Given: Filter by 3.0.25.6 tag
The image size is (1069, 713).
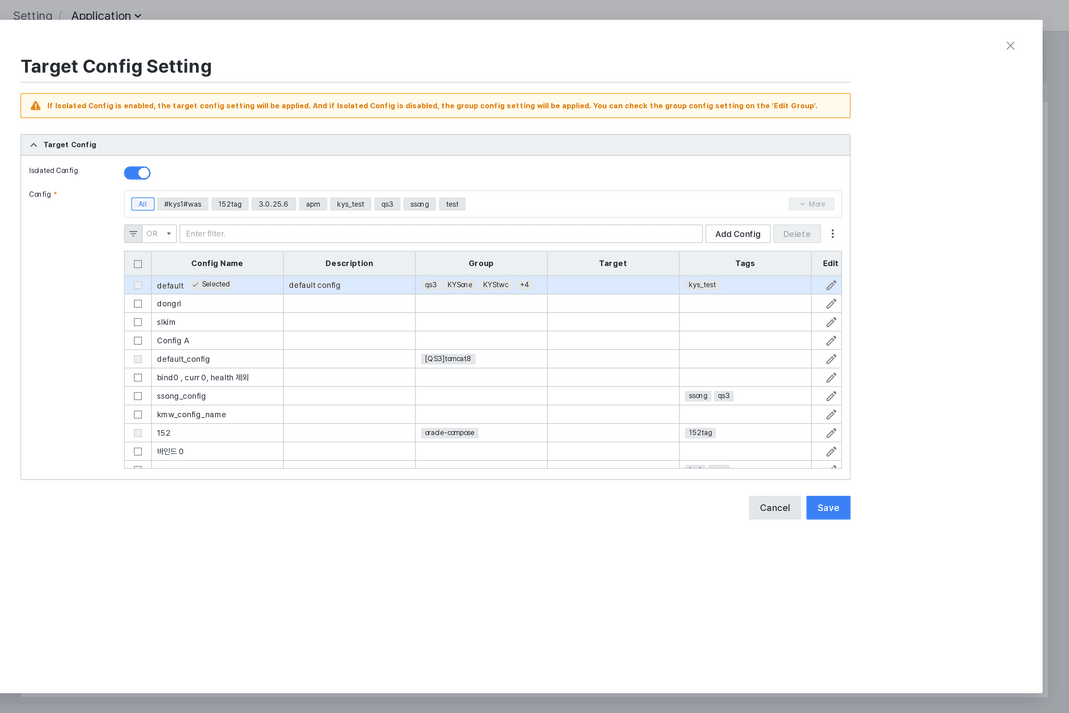Looking at the screenshot, I should point(273,204).
